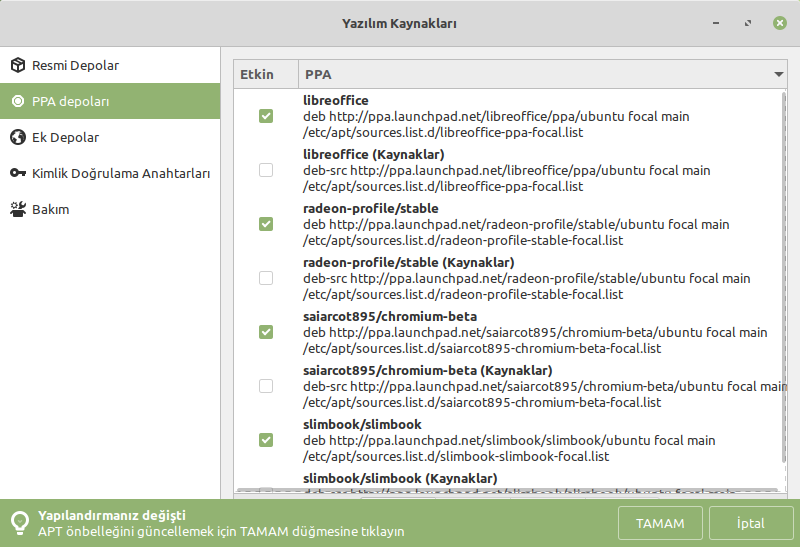Image resolution: width=800 pixels, height=547 pixels.
Task: Select saiarcot895/chromium-beta row title
Action: (390, 316)
